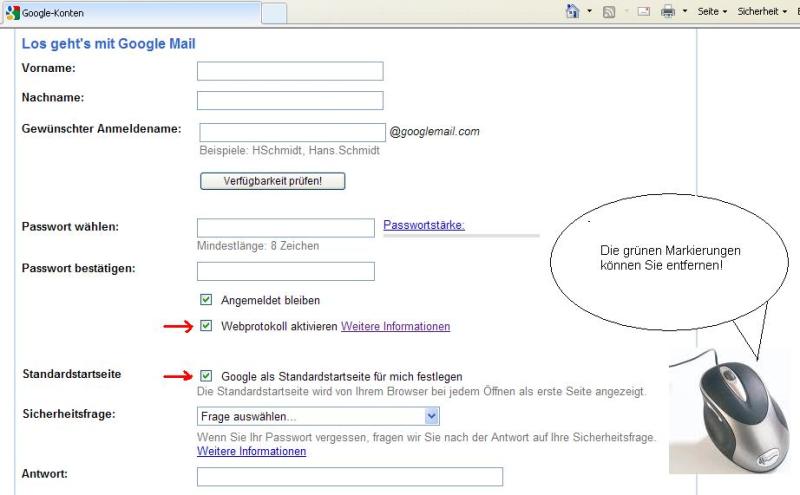Open 'Weitere Informationen' link next to Webprotokoll
Viewport: 800px width, 495px height.
pos(395,326)
